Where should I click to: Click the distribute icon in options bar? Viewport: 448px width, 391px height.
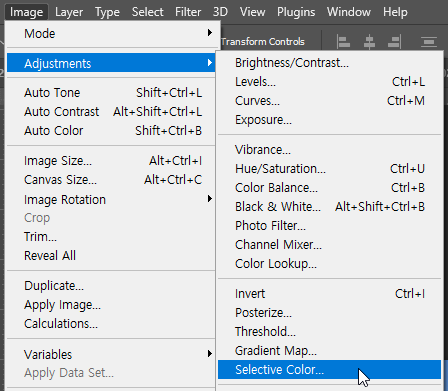tap(429, 42)
